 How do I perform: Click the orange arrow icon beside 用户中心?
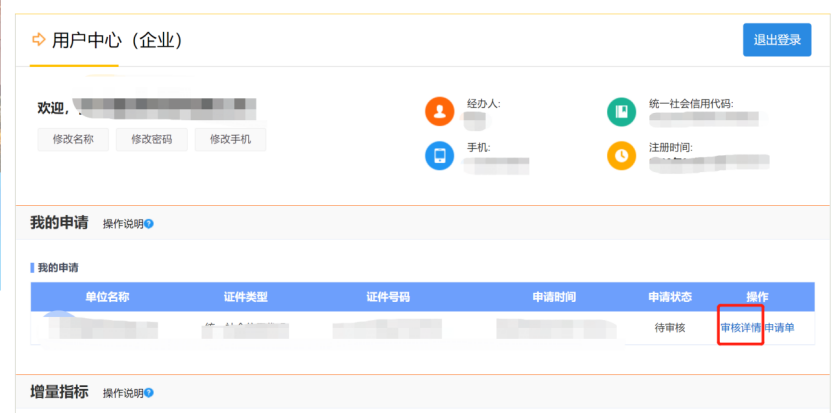(39, 40)
